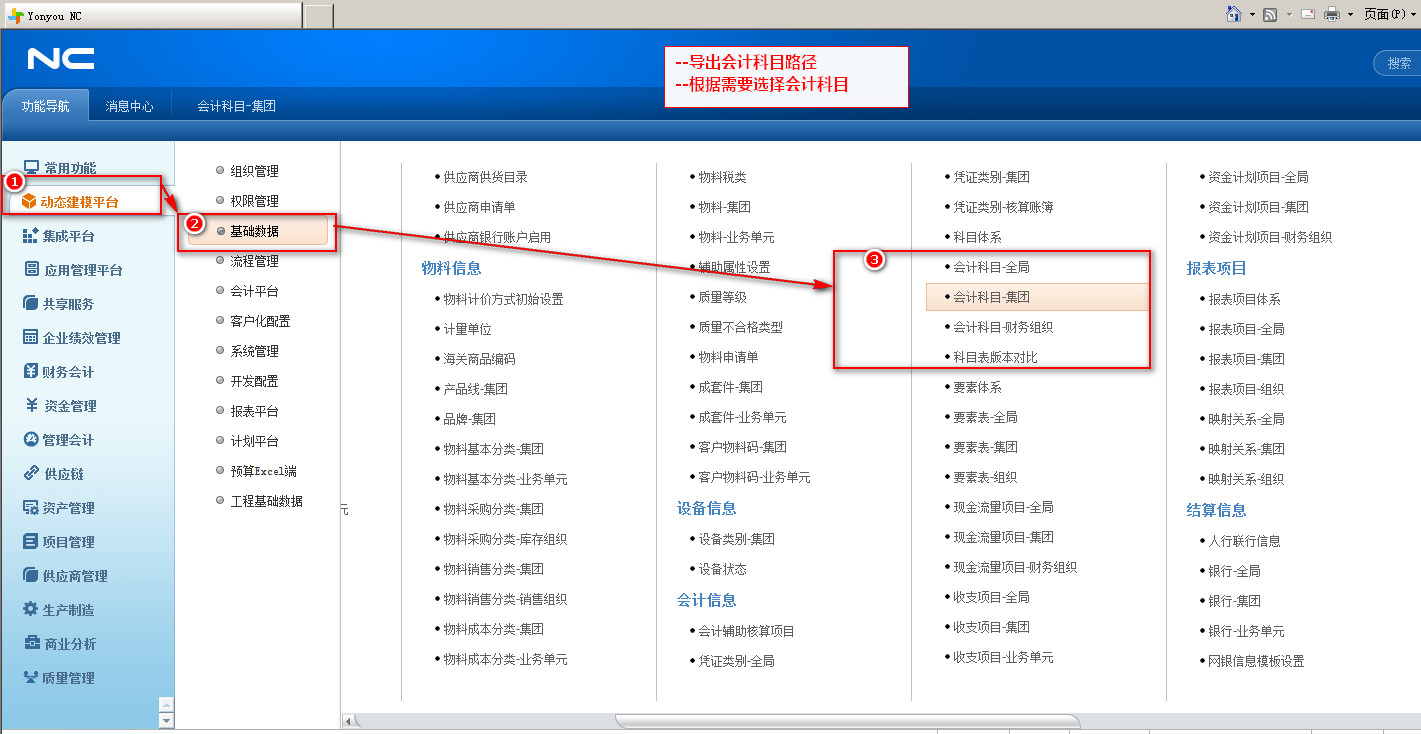Open the 会计科目-全局 link
Image resolution: width=1421 pixels, height=734 pixels.
point(990,267)
